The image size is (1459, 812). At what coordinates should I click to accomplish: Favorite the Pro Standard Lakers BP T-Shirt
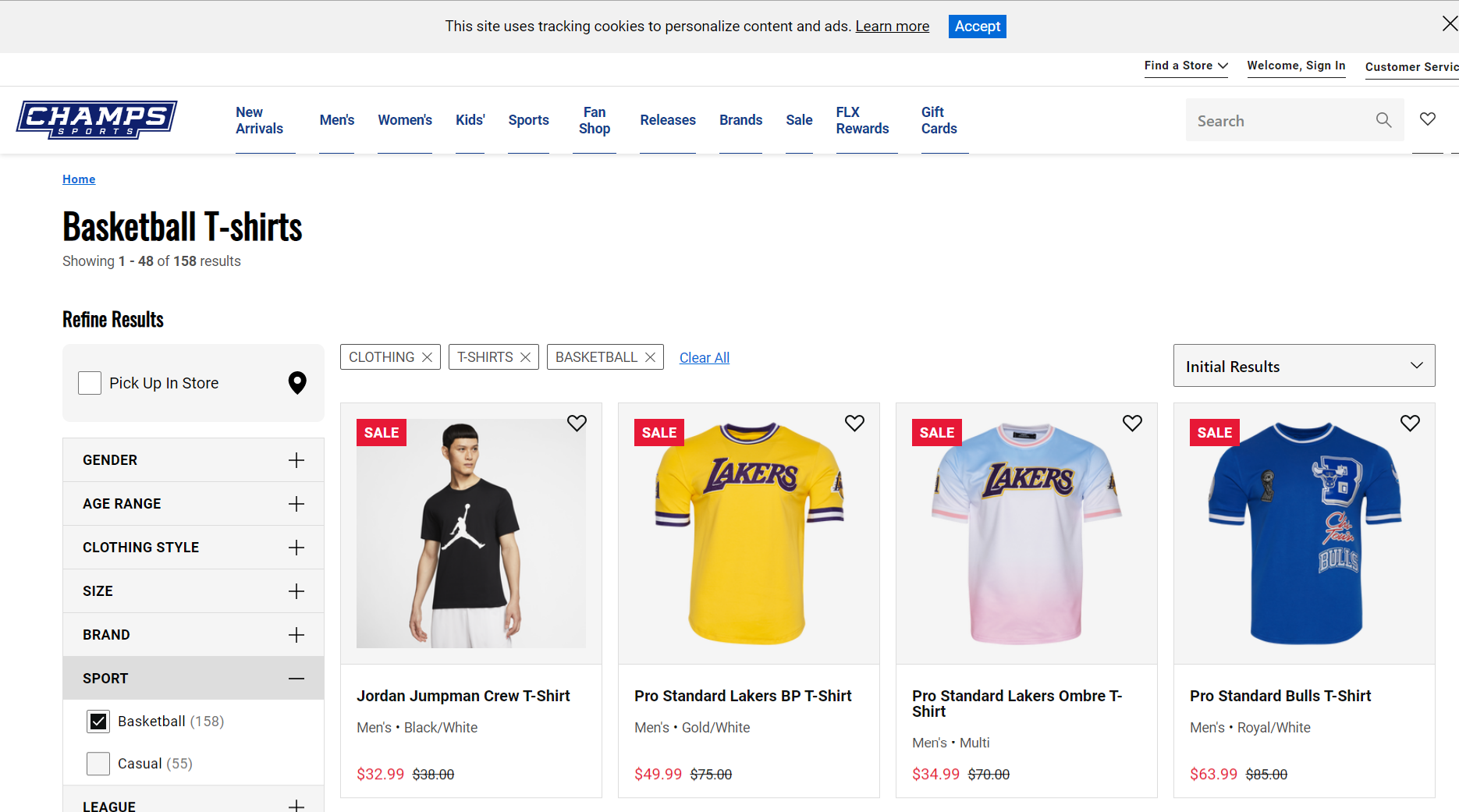coord(854,423)
